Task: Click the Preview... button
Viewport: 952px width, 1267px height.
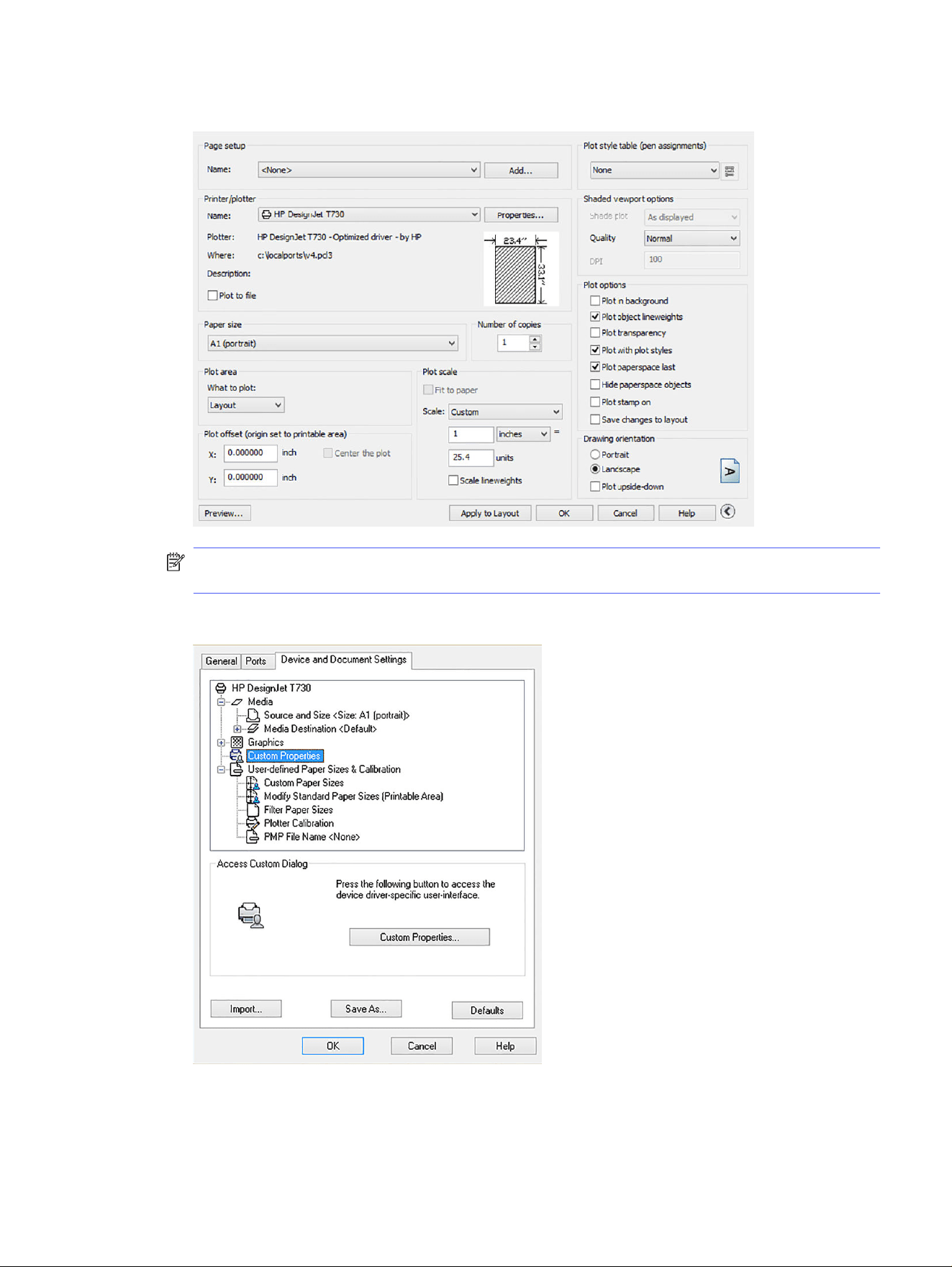Action: pos(224,514)
